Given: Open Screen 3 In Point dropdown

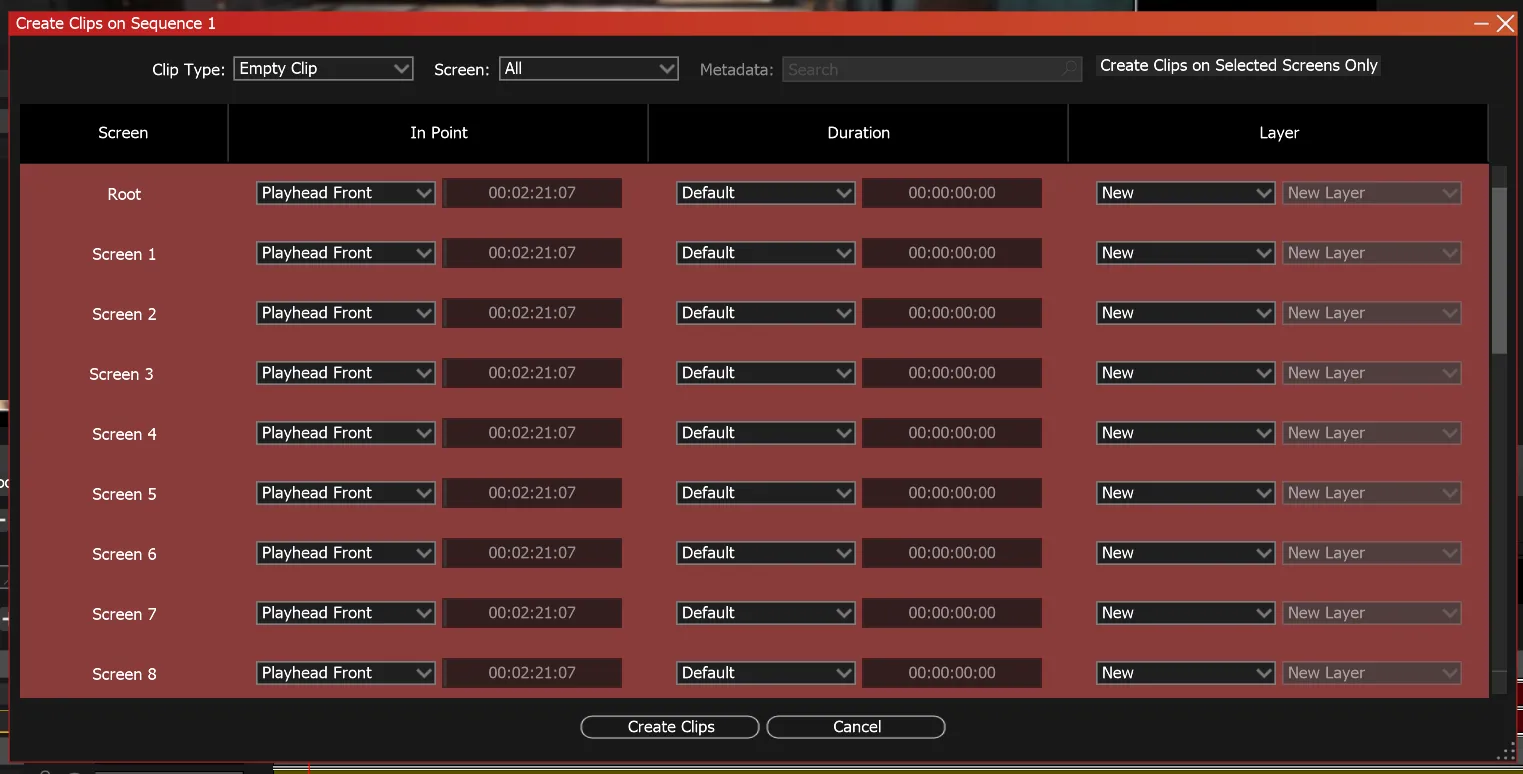Looking at the screenshot, I should (346, 373).
